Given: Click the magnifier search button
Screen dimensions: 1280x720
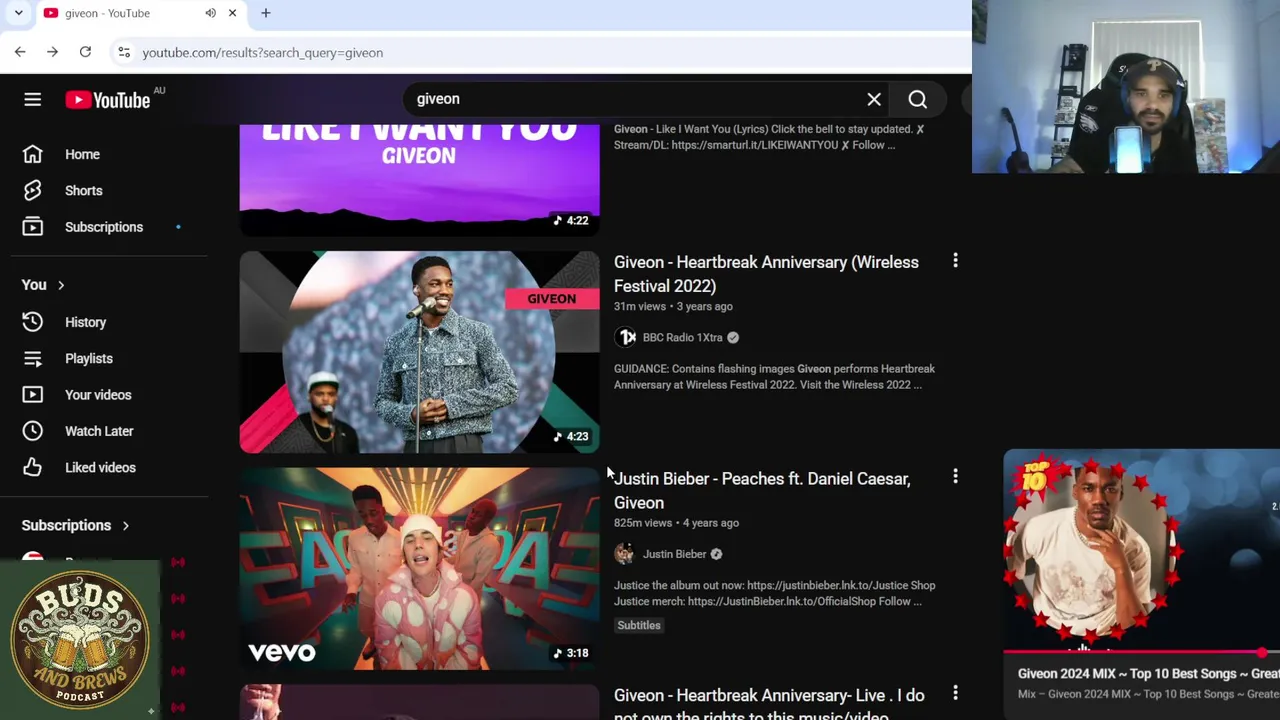Looking at the screenshot, I should [918, 99].
